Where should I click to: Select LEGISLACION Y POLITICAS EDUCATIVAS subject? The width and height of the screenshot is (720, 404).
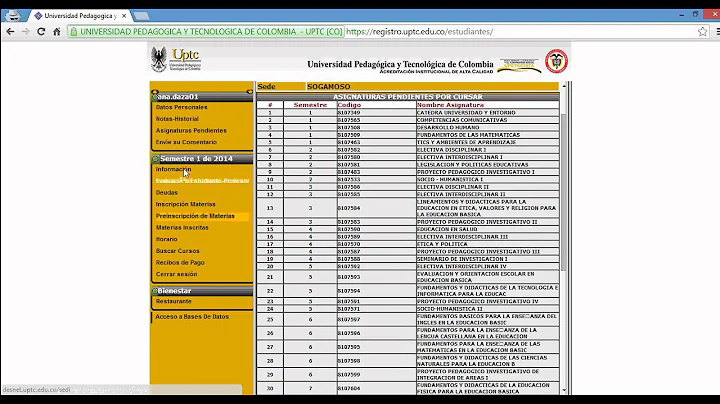pyautogui.click(x=472, y=164)
